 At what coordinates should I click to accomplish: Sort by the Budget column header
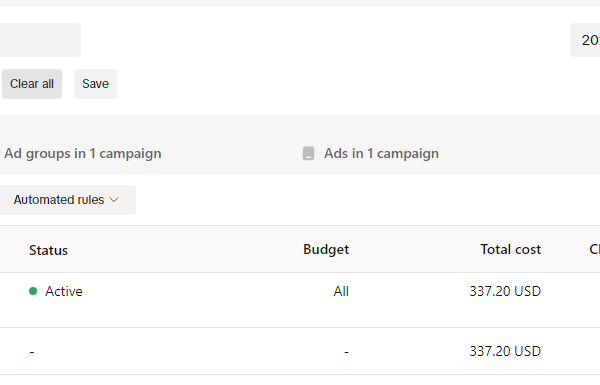[x=326, y=250]
